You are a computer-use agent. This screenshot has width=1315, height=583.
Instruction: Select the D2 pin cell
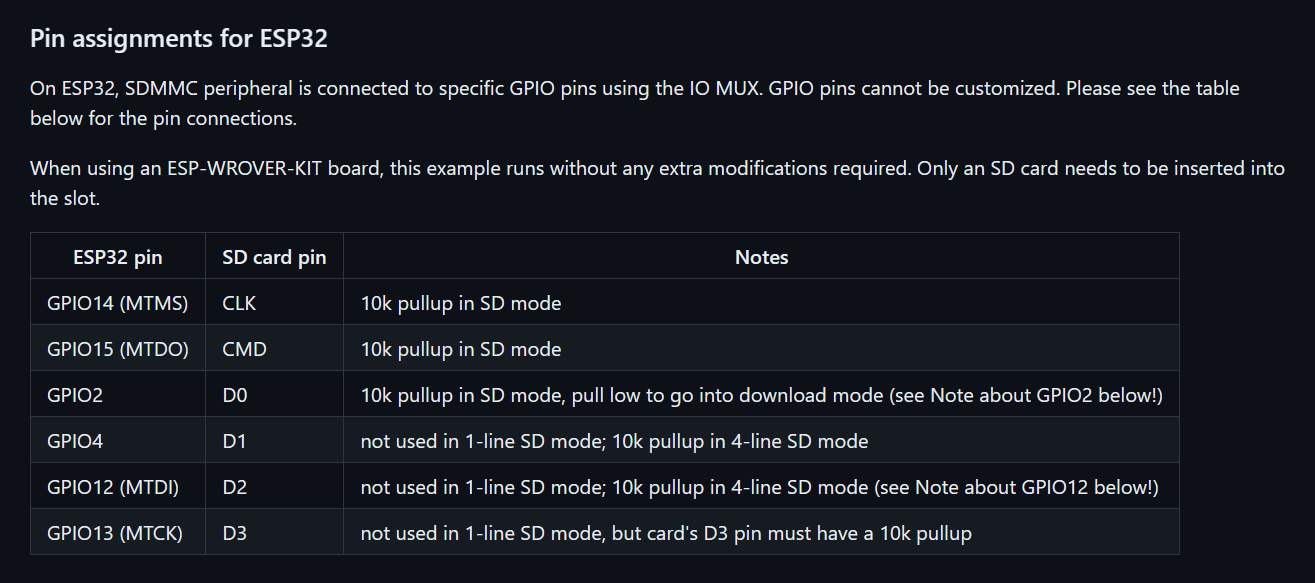(235, 487)
